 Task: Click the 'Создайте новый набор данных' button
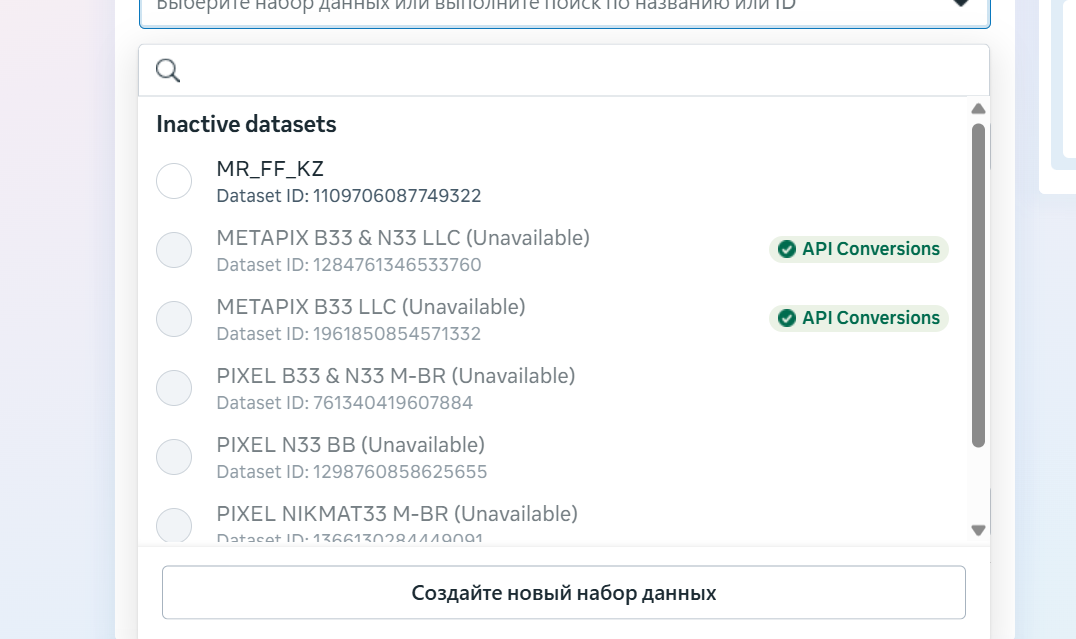(563, 593)
